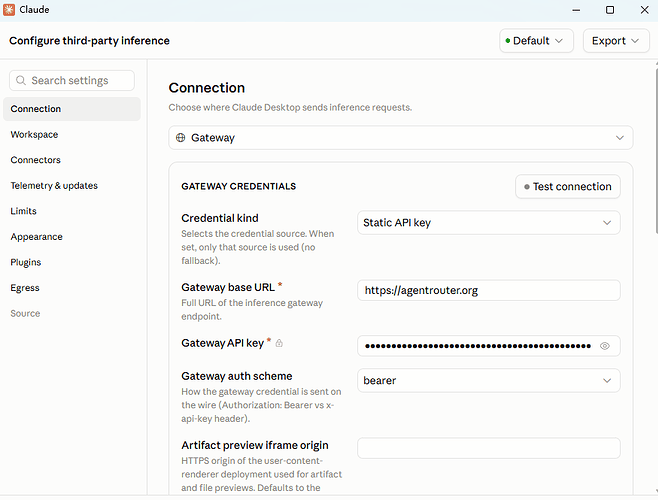
Task: Close the Claude window
Action: (x=645, y=10)
